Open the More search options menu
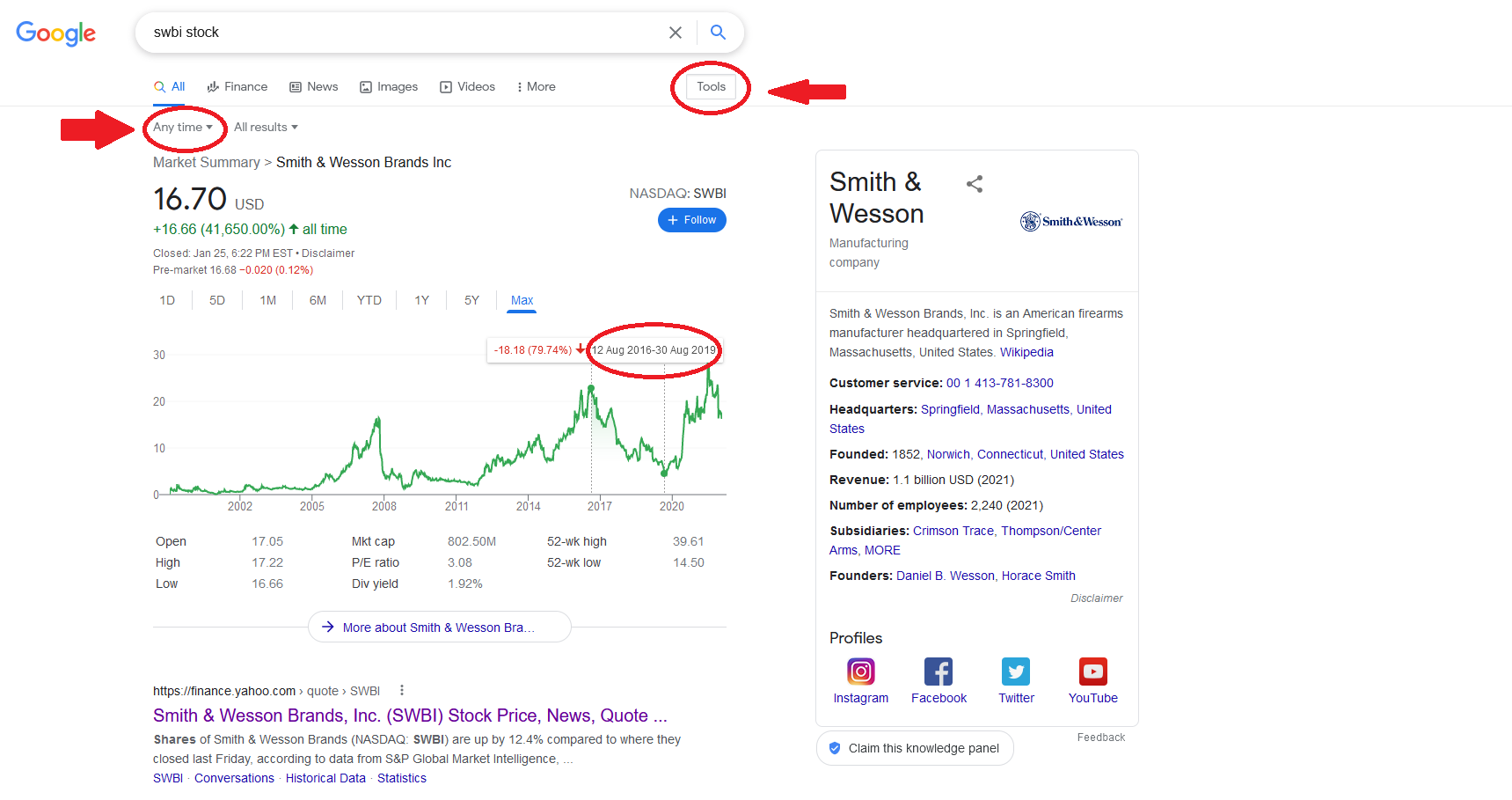This screenshot has width=1512, height=800. 536,87
